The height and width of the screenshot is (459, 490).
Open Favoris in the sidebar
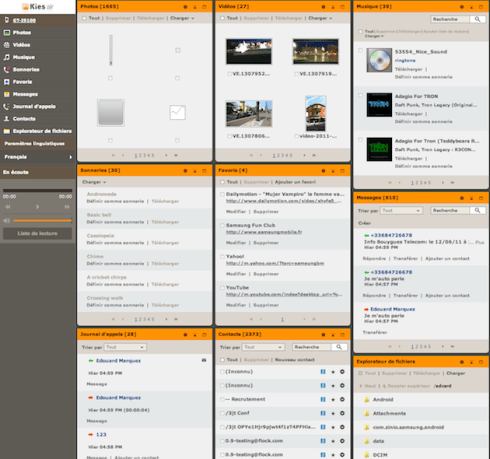point(22,82)
